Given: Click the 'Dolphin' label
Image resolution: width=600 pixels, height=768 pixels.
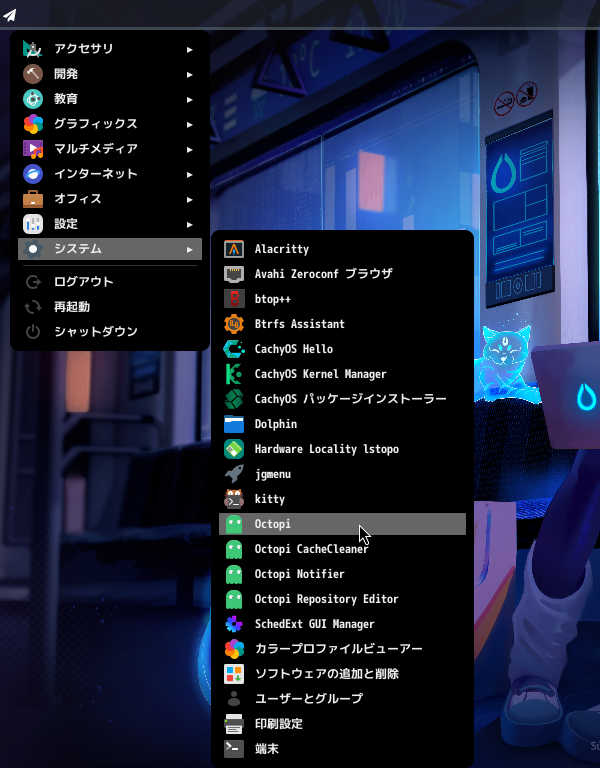Looking at the screenshot, I should pos(276,424).
